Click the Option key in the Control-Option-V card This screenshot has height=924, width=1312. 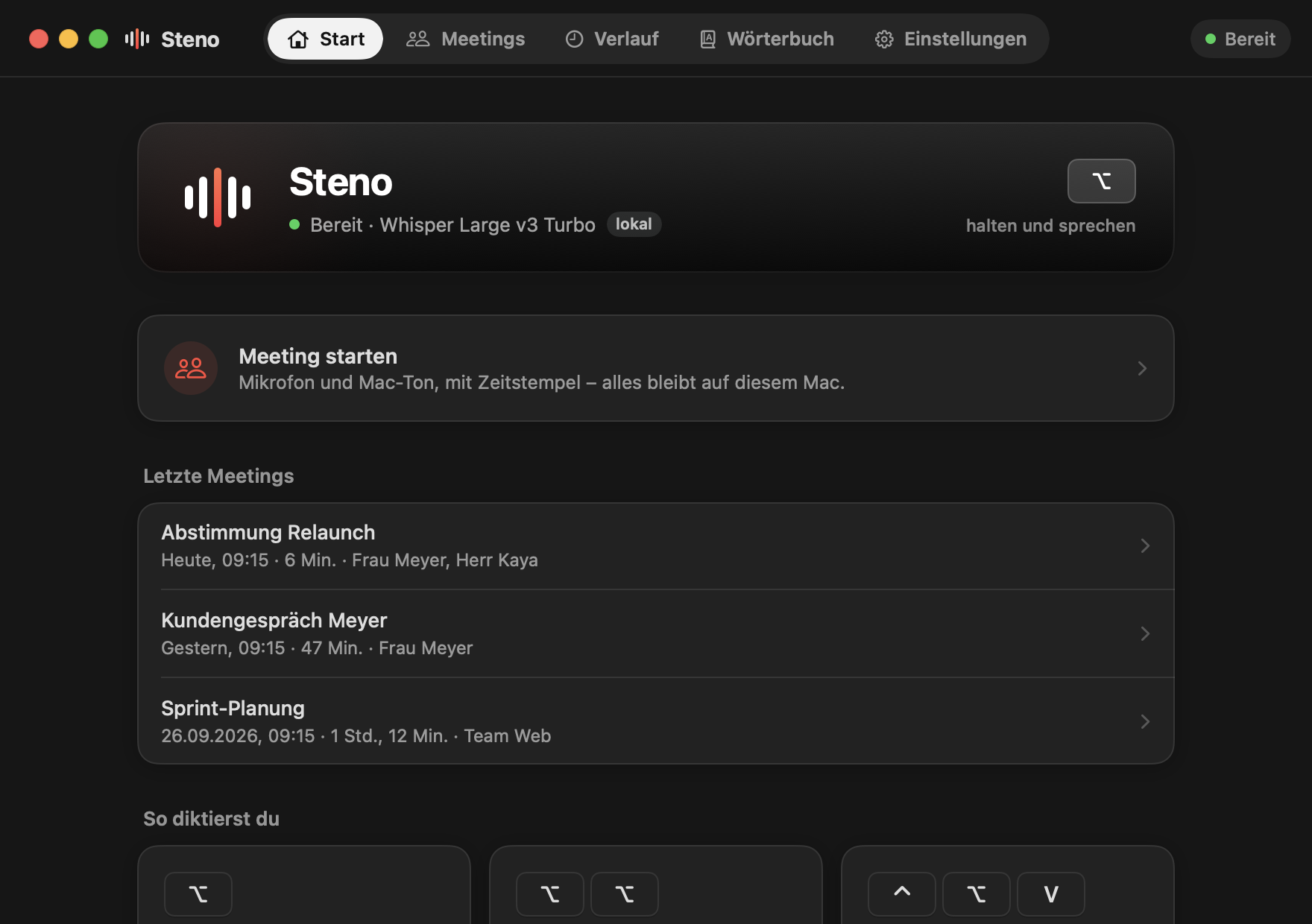(977, 894)
